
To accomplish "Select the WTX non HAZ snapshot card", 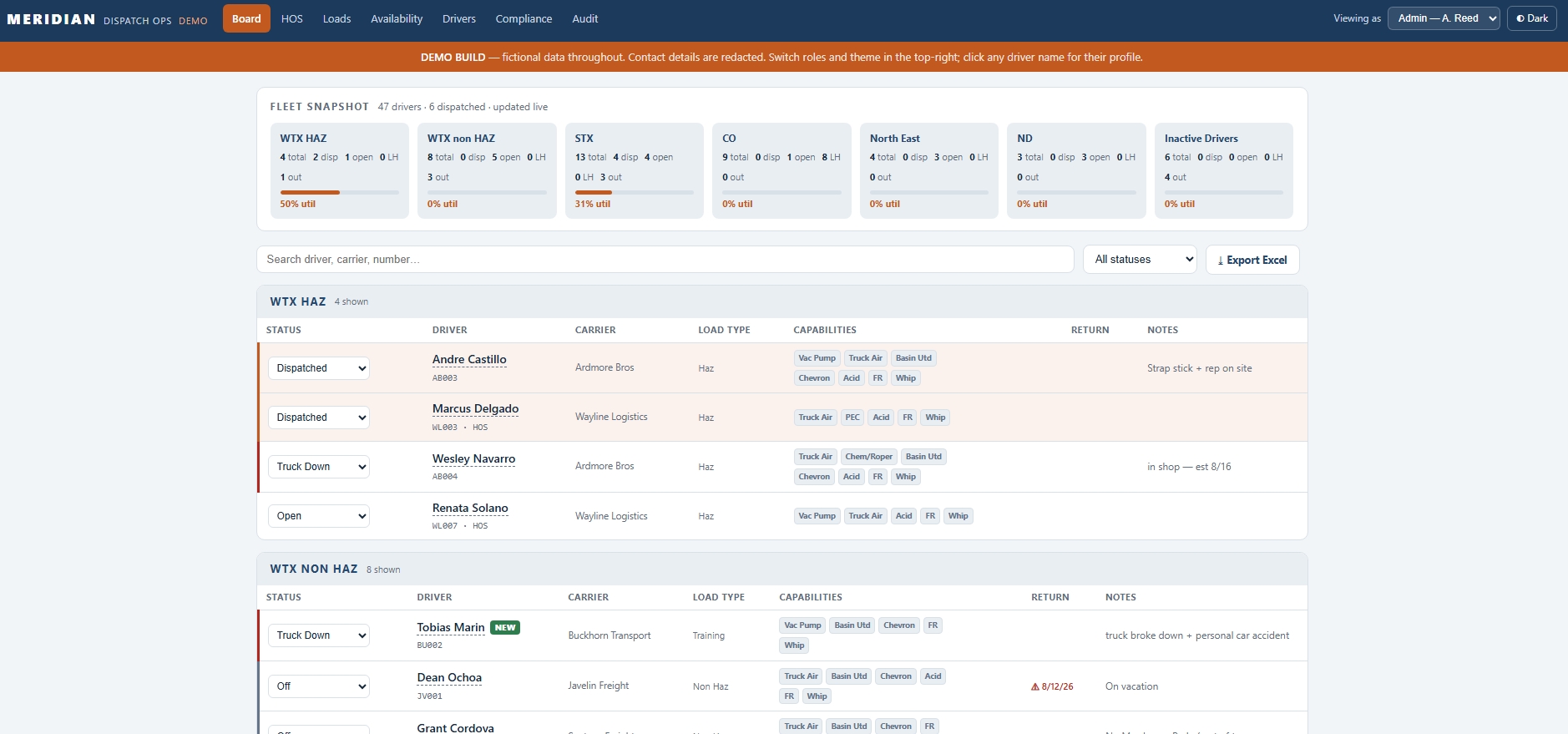I will [487, 170].
